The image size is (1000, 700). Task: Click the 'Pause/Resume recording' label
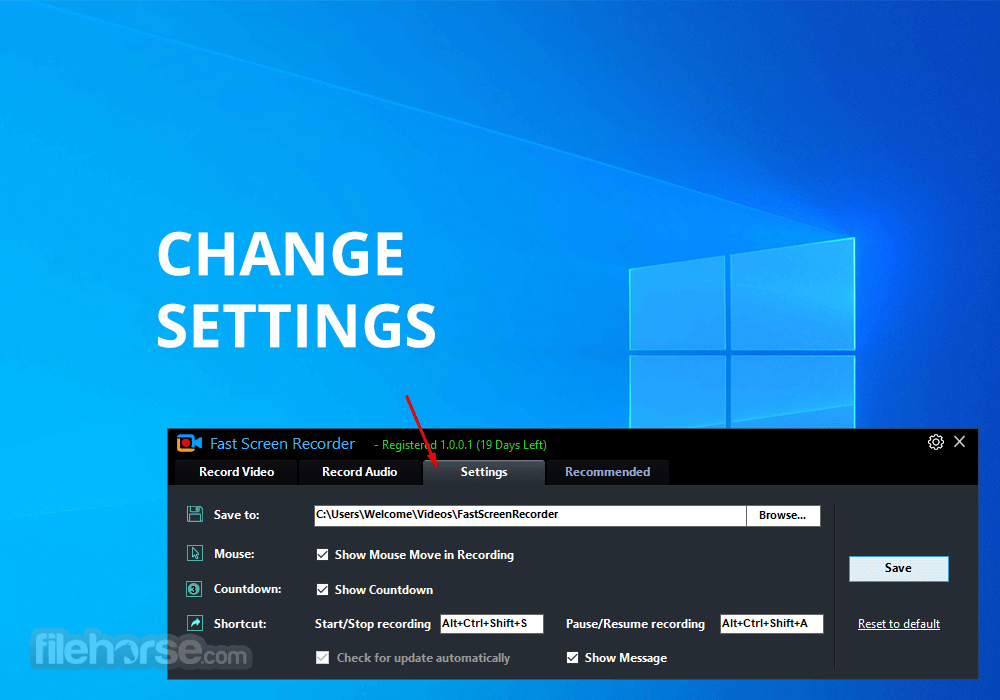coord(635,624)
